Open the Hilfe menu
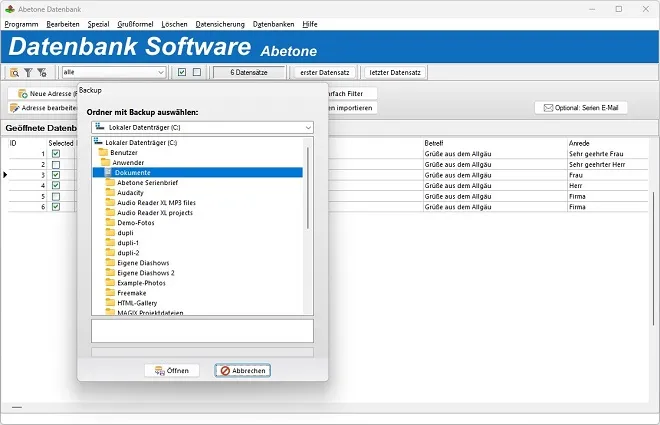 coord(310,24)
